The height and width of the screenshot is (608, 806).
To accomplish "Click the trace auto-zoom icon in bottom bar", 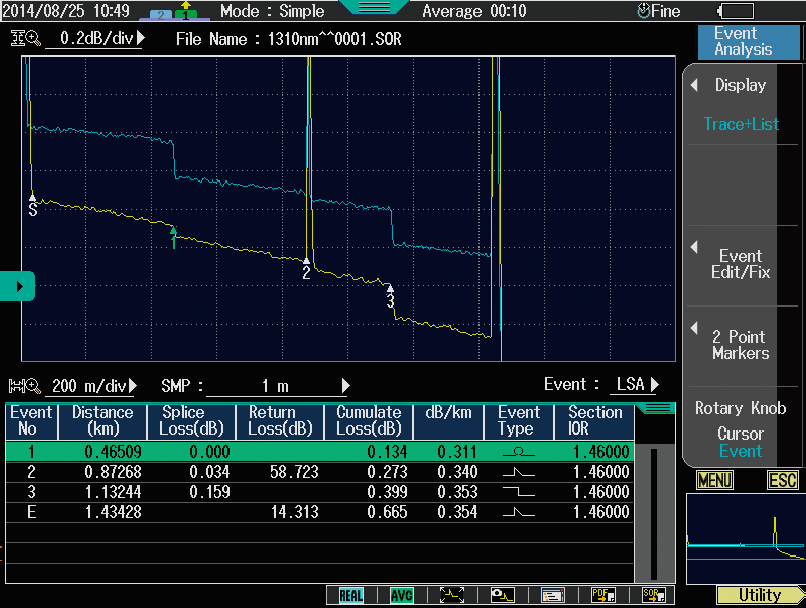I will pos(452,595).
